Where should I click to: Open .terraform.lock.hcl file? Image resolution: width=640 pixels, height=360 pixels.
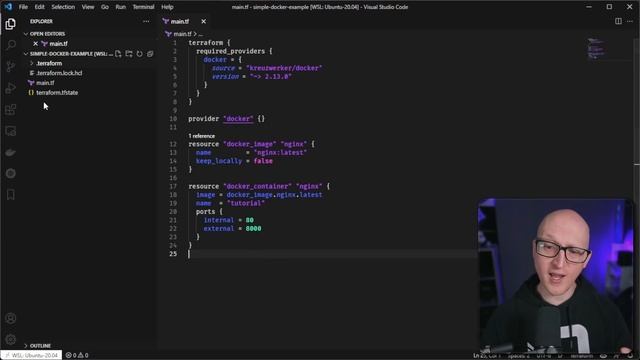pyautogui.click(x=59, y=73)
